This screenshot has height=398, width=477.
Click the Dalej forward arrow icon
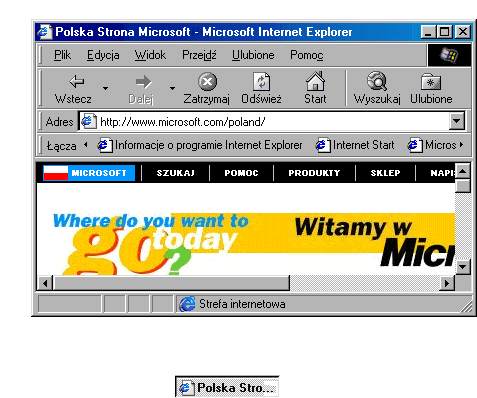(144, 82)
